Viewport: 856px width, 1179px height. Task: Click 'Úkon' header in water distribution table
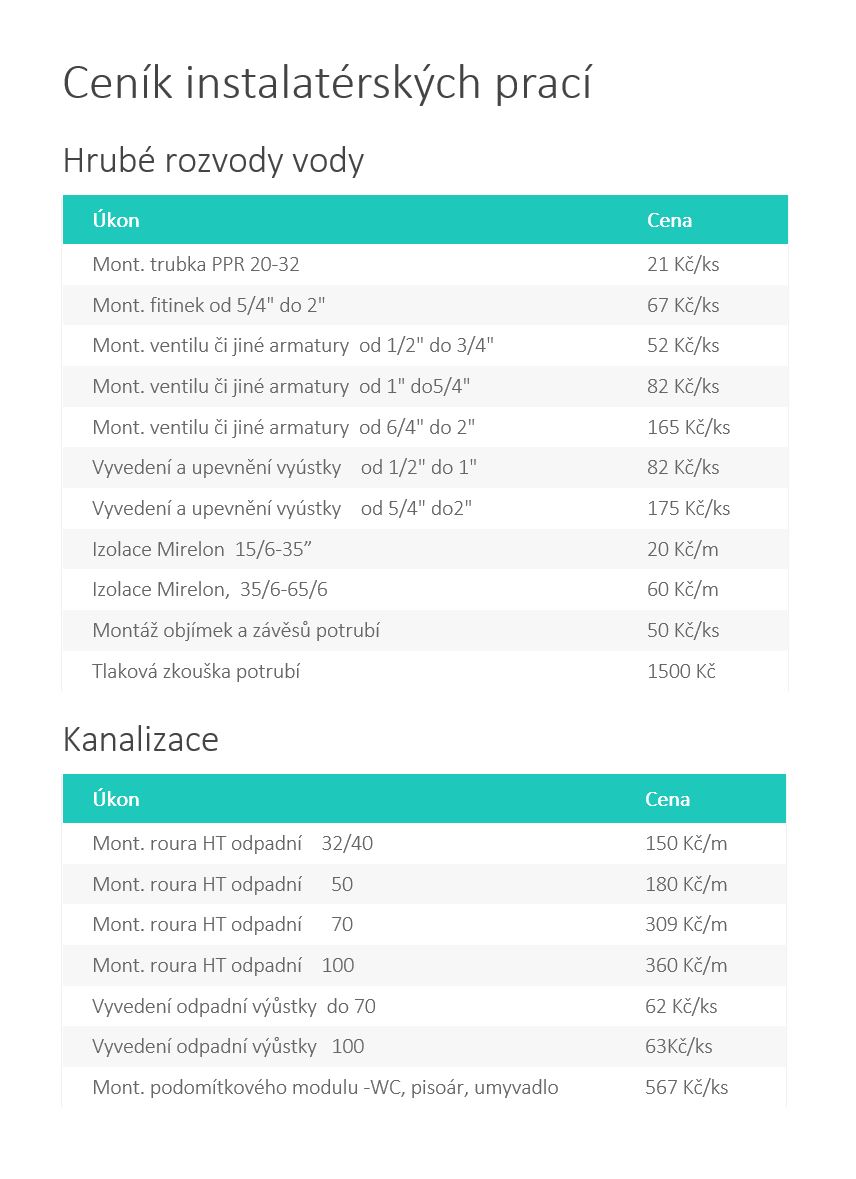[116, 220]
